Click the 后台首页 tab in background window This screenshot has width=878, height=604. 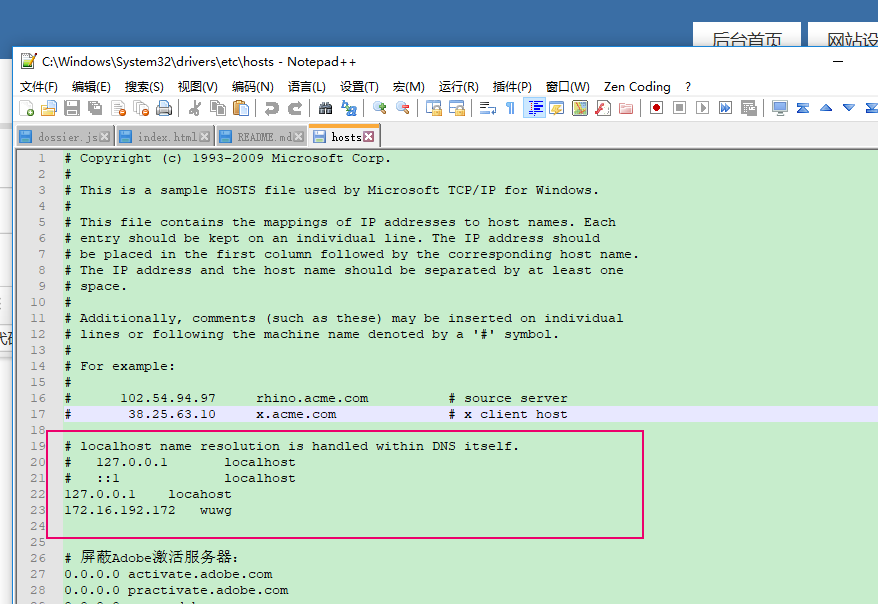(x=746, y=35)
